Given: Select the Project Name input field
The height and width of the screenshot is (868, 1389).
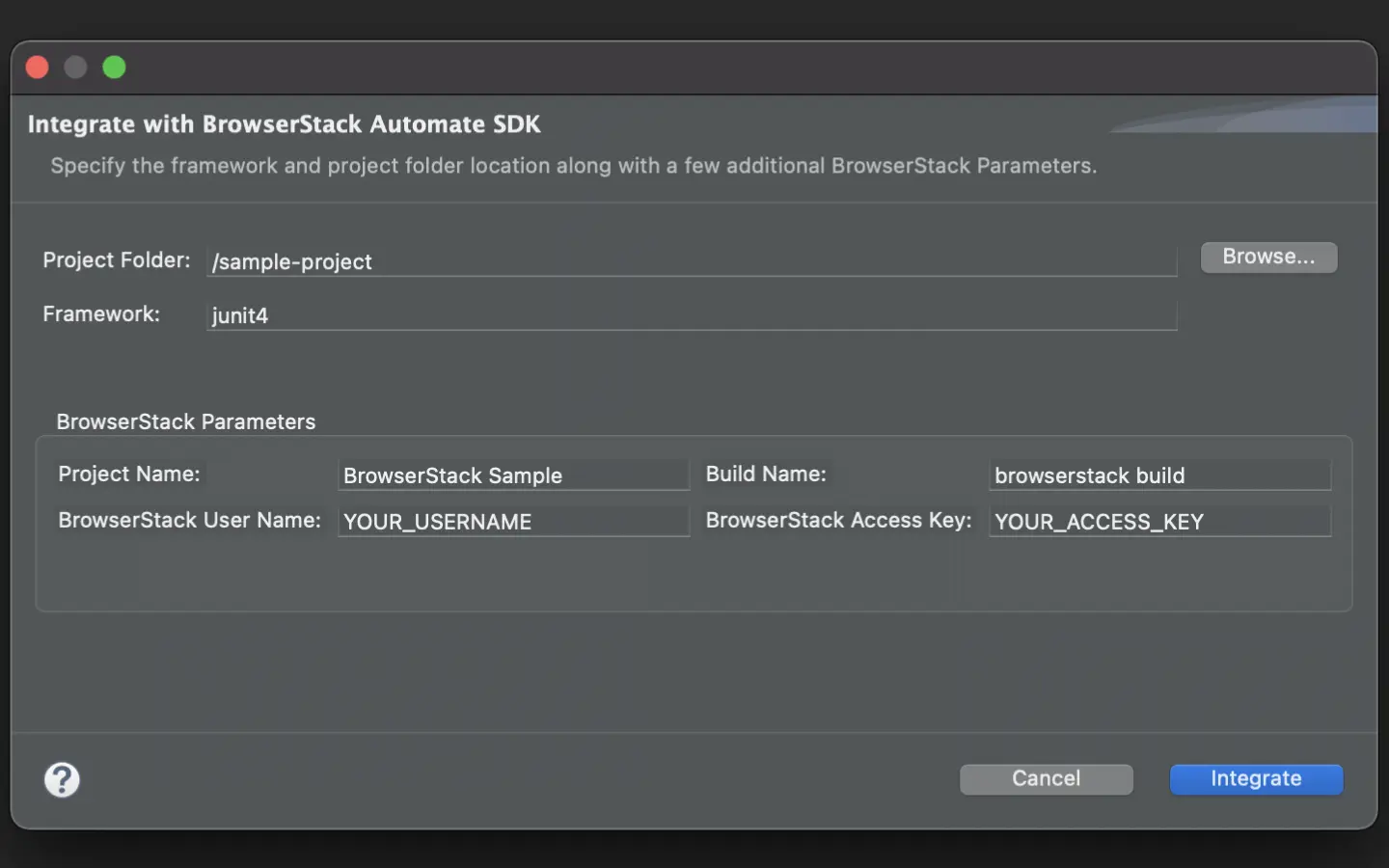Looking at the screenshot, I should [x=513, y=475].
